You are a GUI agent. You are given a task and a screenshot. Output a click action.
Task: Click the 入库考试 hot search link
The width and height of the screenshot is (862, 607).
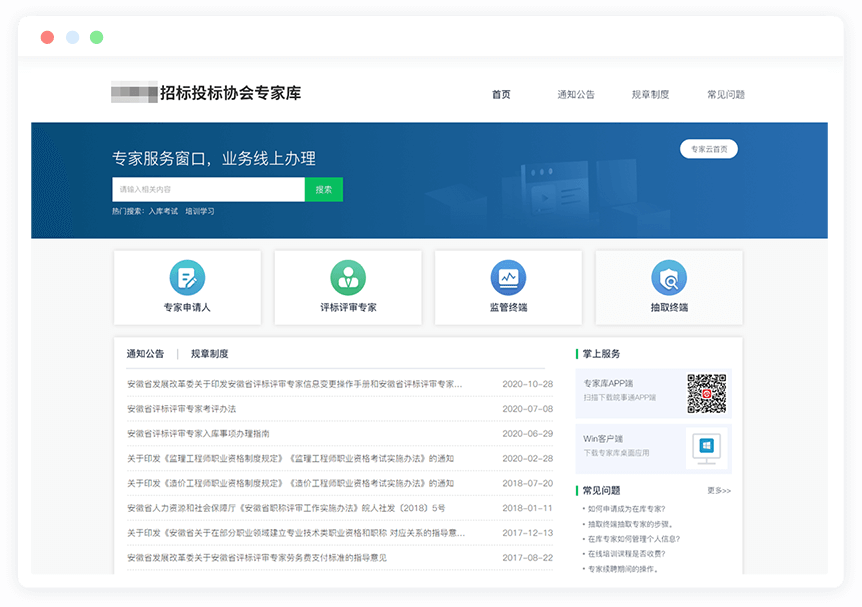tap(163, 212)
